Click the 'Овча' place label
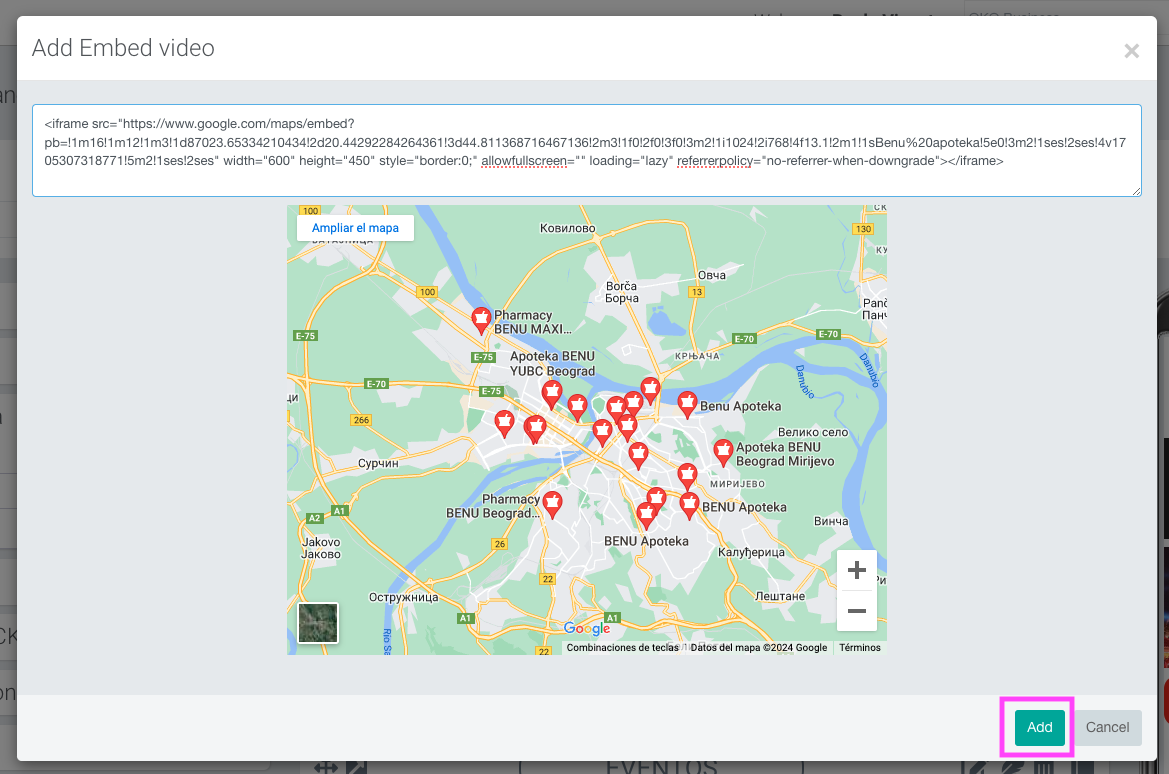The width and height of the screenshot is (1169, 774). (x=712, y=275)
